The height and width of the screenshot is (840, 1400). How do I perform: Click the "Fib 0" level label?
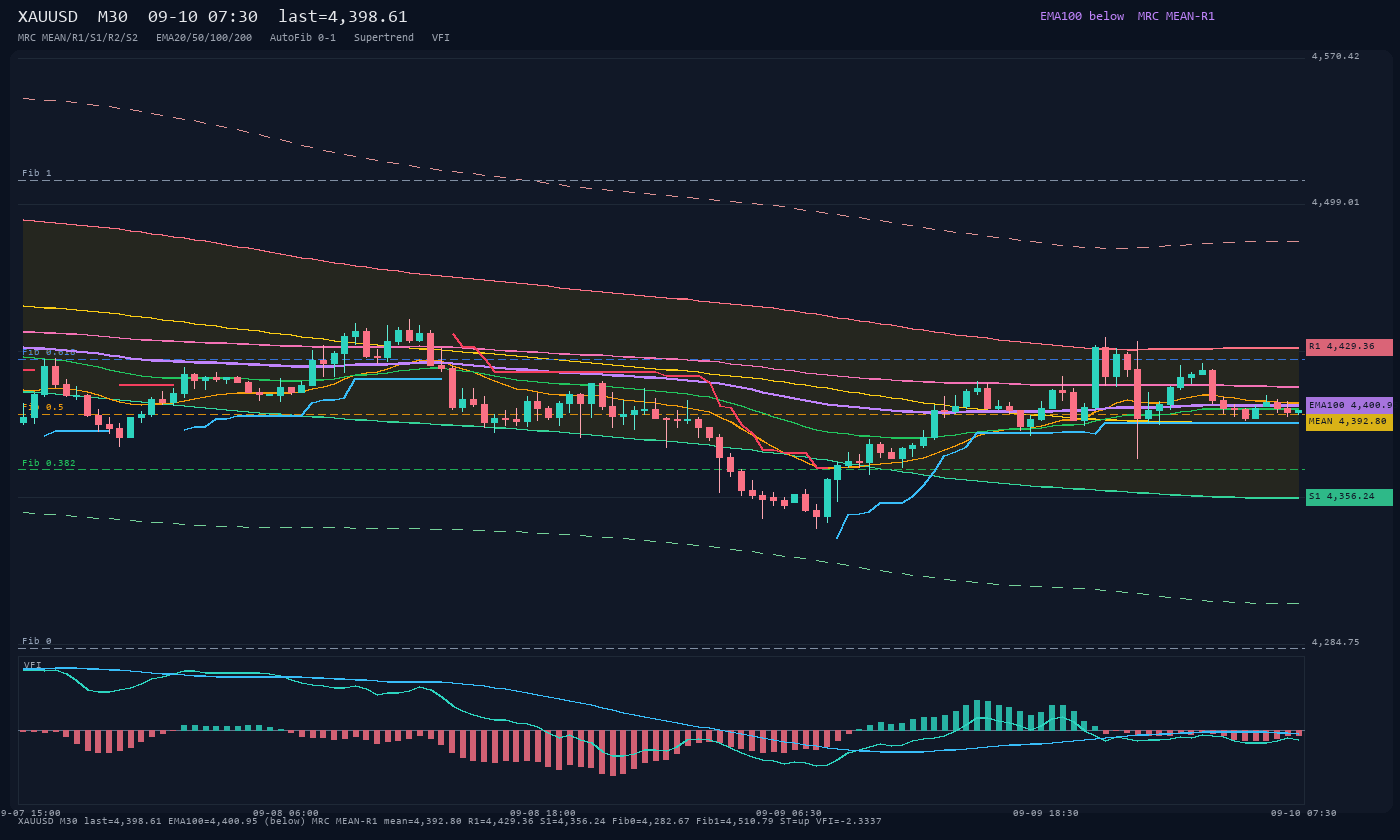[37, 641]
